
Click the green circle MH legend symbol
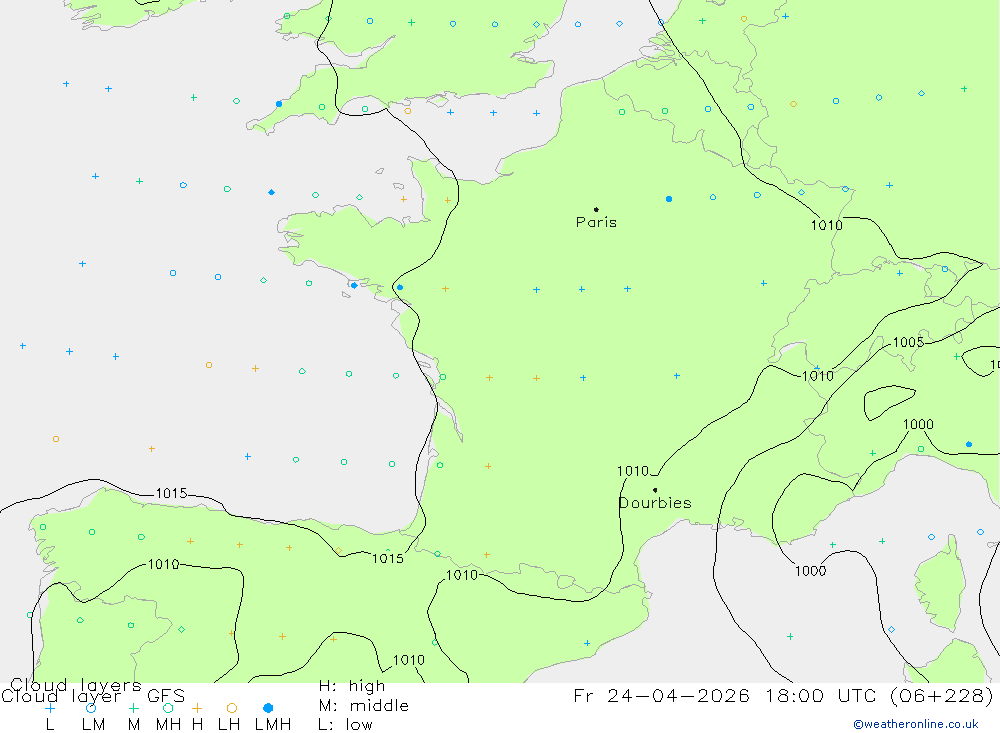point(168,708)
